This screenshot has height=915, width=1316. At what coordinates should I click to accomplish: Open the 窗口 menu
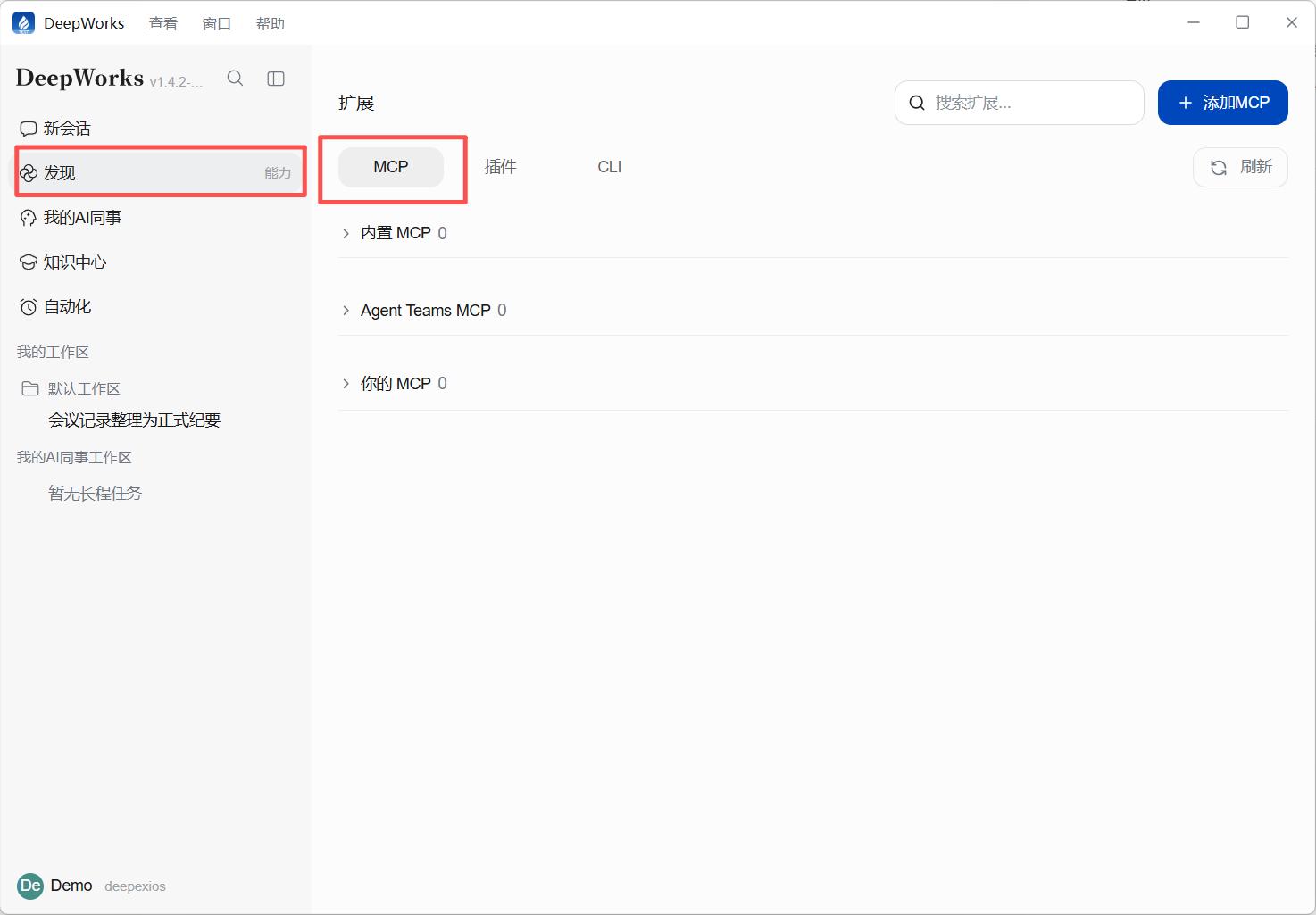(217, 24)
